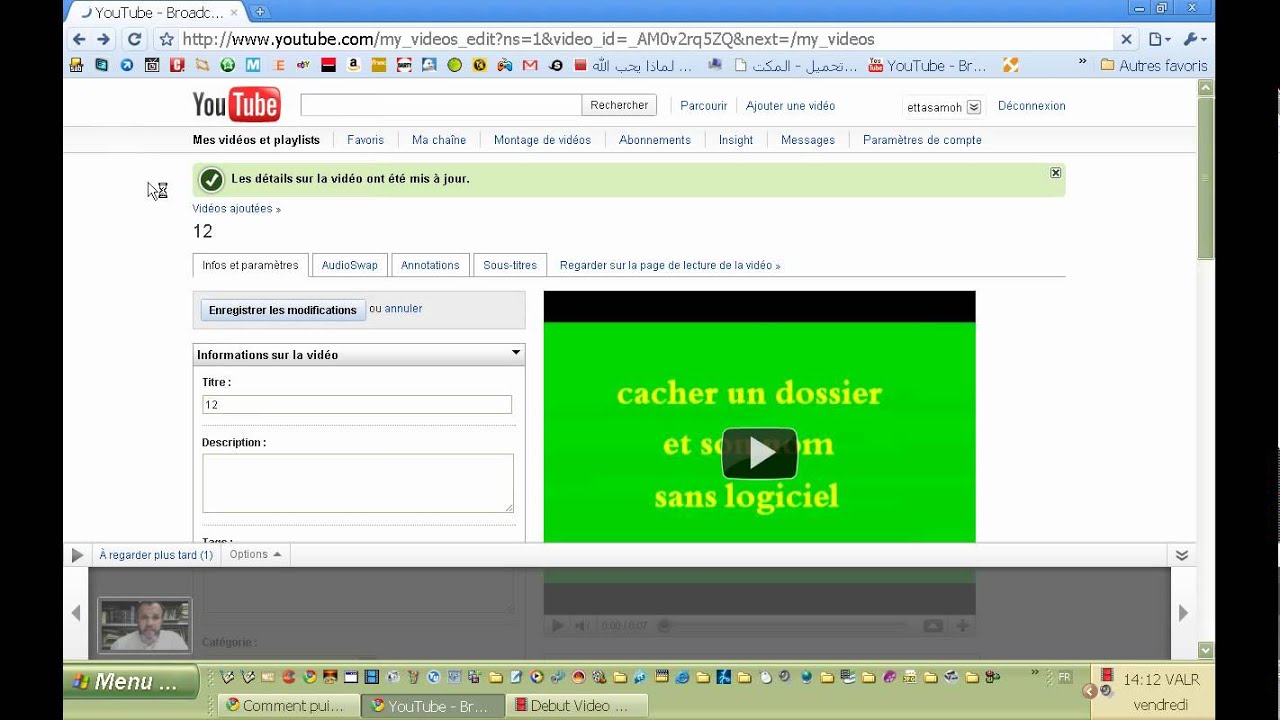This screenshot has height=720, width=1280.
Task: Click the page scrollbar up arrow
Action: coord(1206,88)
